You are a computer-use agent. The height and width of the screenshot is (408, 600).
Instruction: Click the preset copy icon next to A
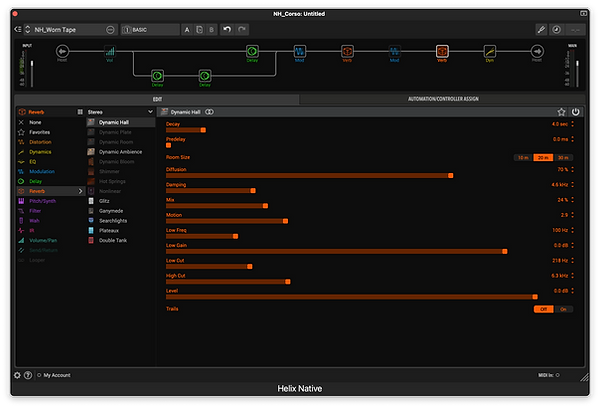point(199,29)
